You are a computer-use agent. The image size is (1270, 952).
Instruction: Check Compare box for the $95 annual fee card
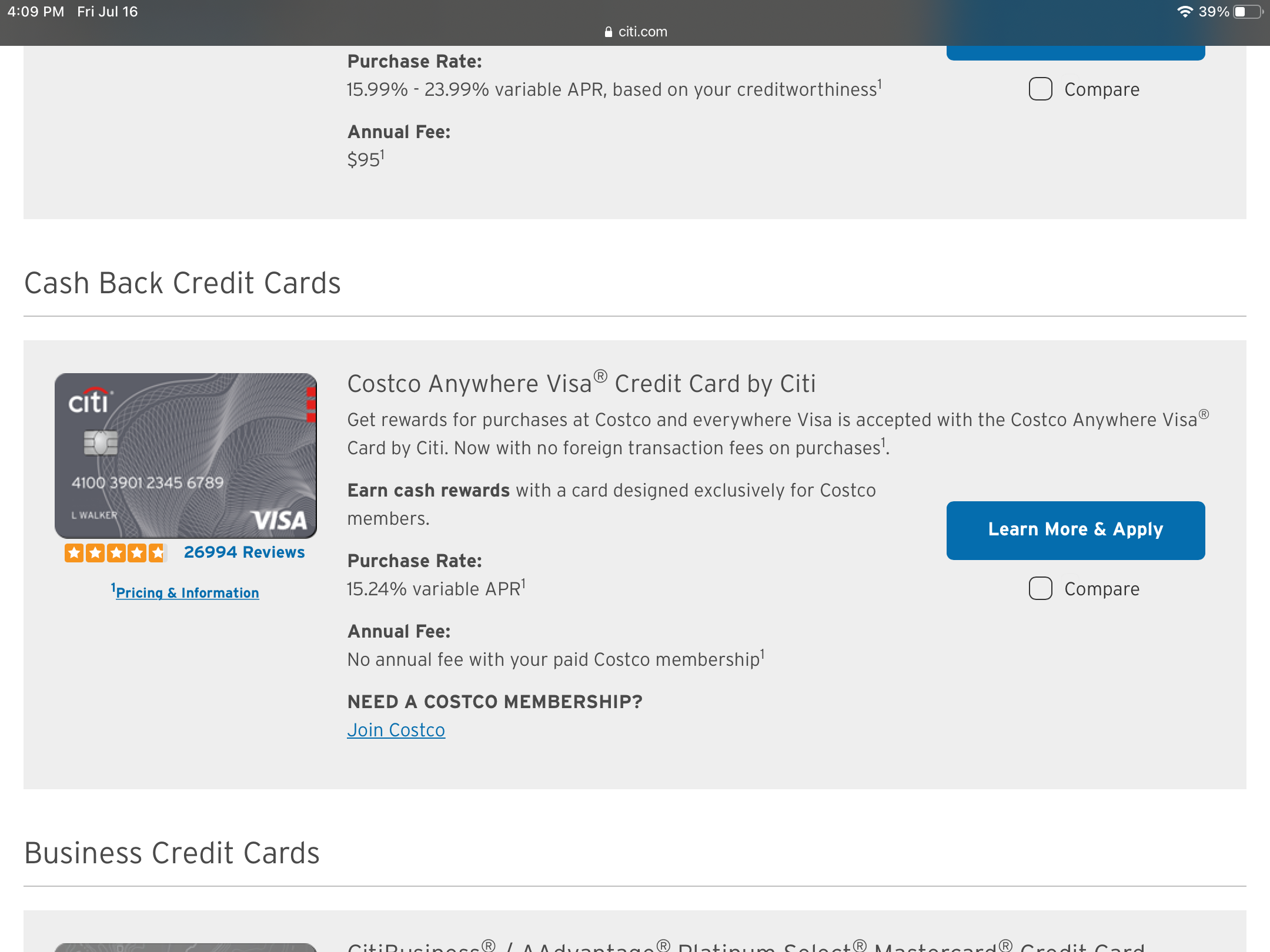tap(1040, 89)
